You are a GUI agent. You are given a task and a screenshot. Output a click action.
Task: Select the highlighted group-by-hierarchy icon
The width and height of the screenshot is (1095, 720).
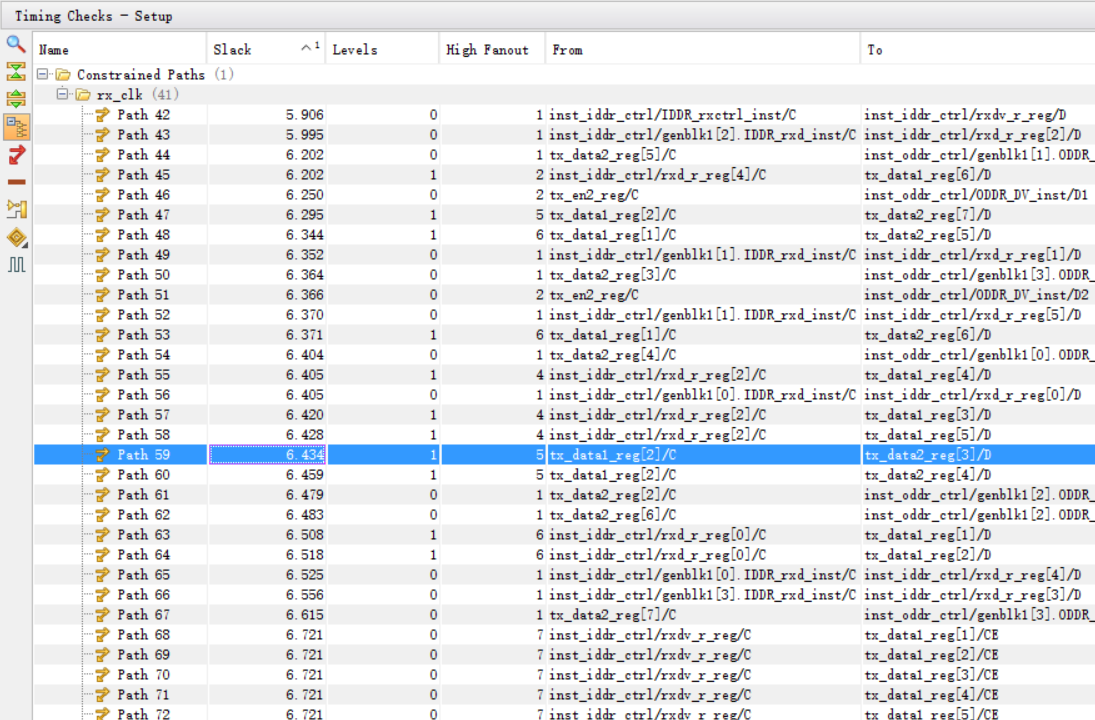[x=14, y=124]
